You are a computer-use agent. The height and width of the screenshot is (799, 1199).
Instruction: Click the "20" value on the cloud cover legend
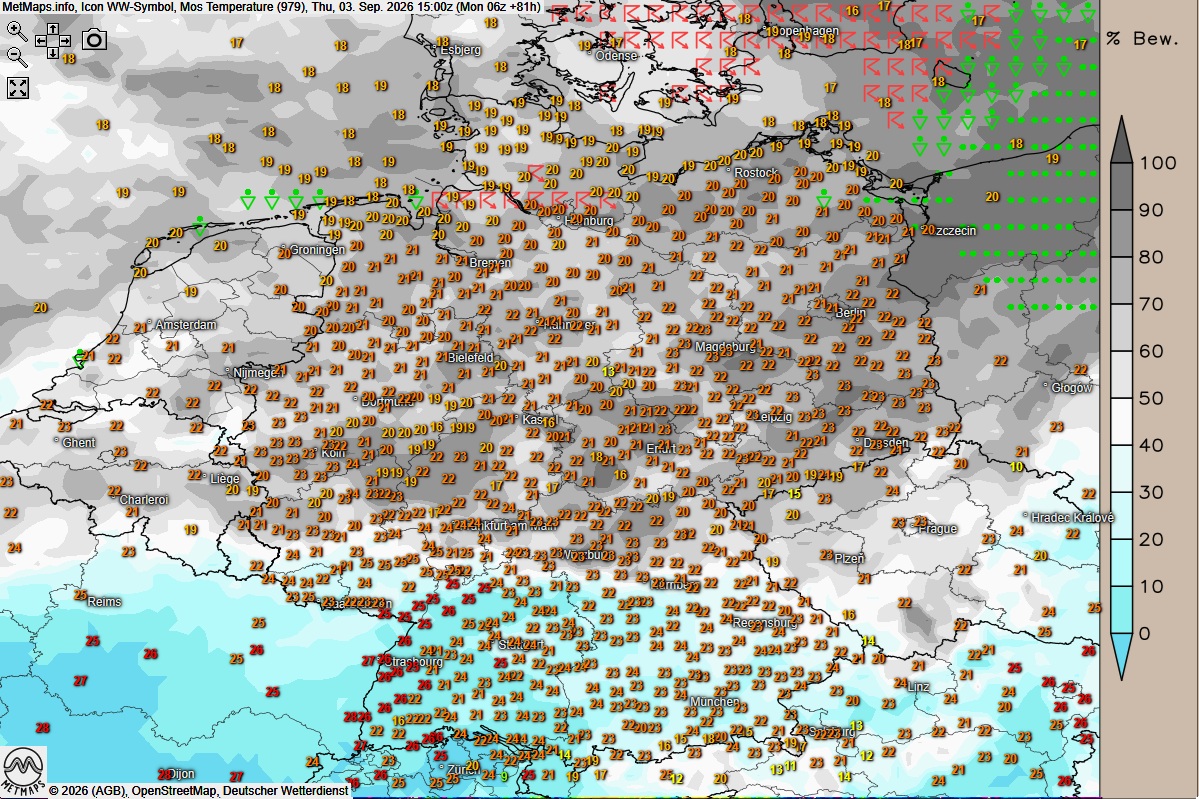(x=1152, y=540)
